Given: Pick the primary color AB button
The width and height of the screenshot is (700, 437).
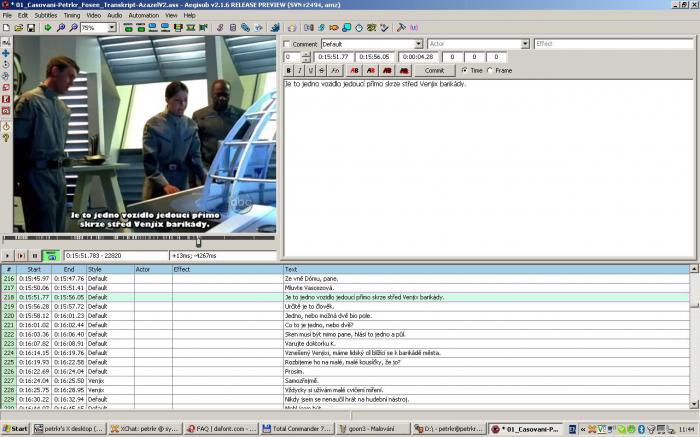Looking at the screenshot, I should (354, 71).
